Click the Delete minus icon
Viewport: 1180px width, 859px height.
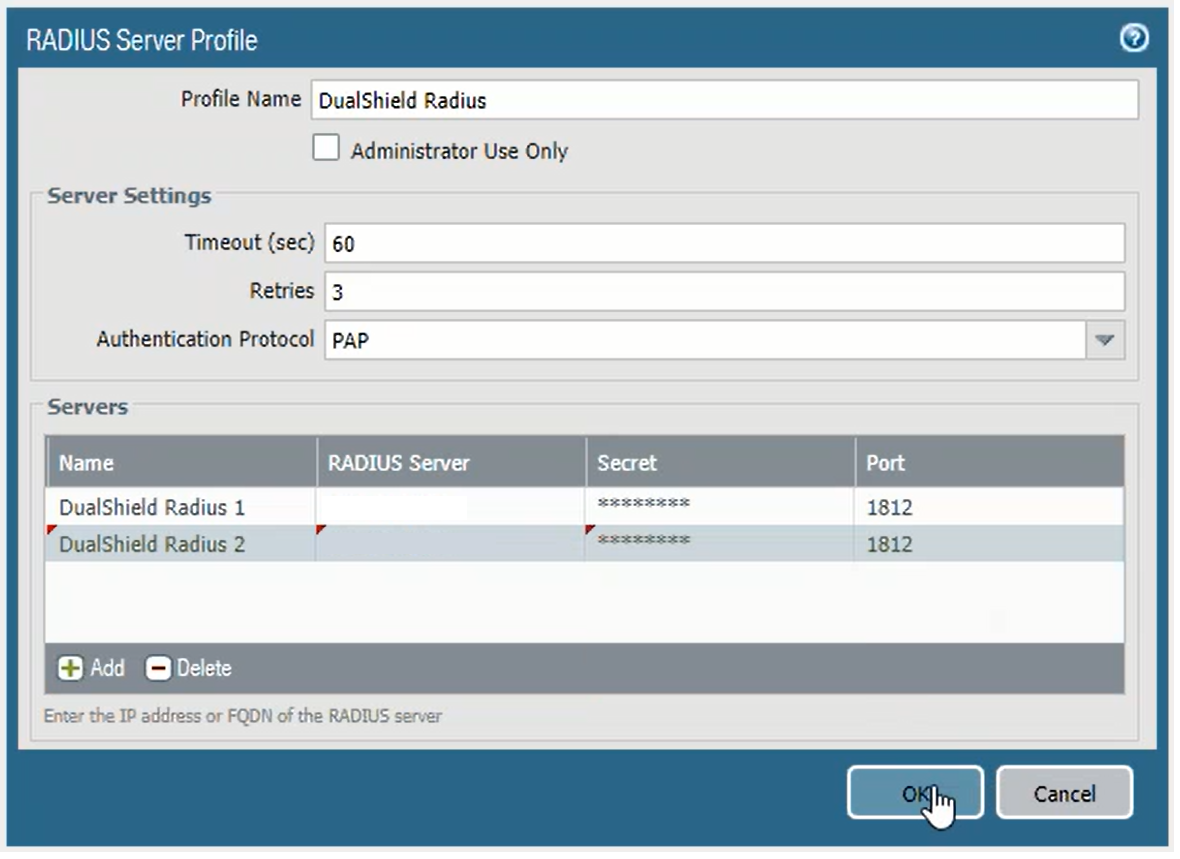tap(158, 668)
